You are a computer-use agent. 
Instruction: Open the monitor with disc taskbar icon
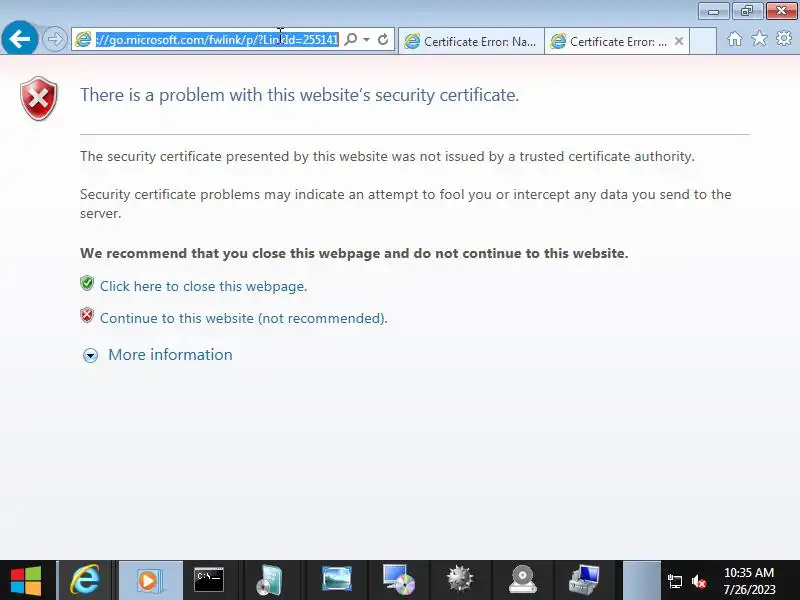[x=398, y=581]
